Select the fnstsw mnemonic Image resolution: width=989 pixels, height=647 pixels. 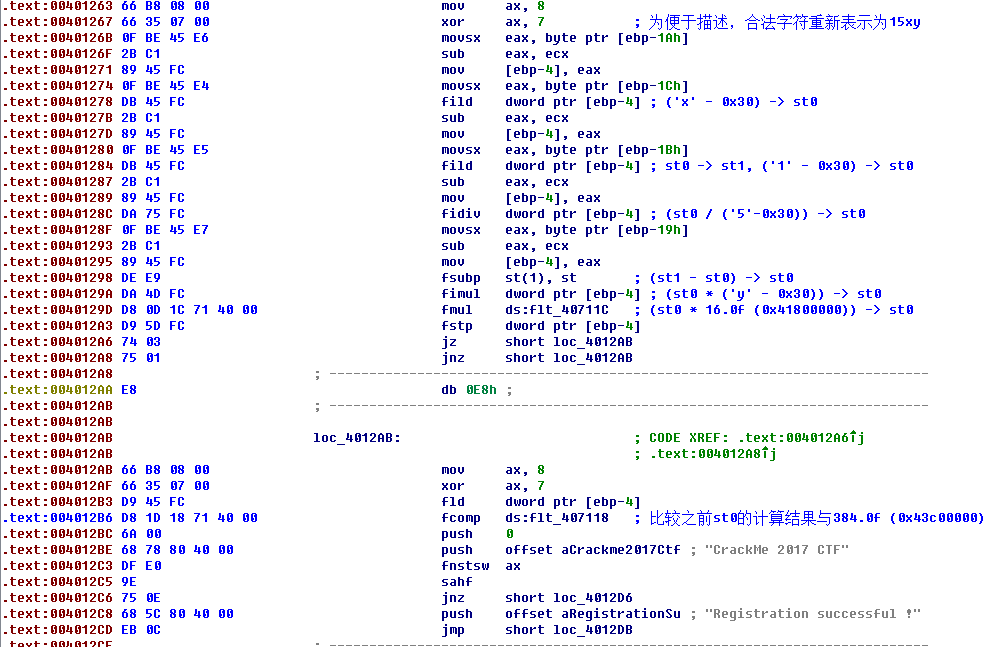click(x=465, y=566)
